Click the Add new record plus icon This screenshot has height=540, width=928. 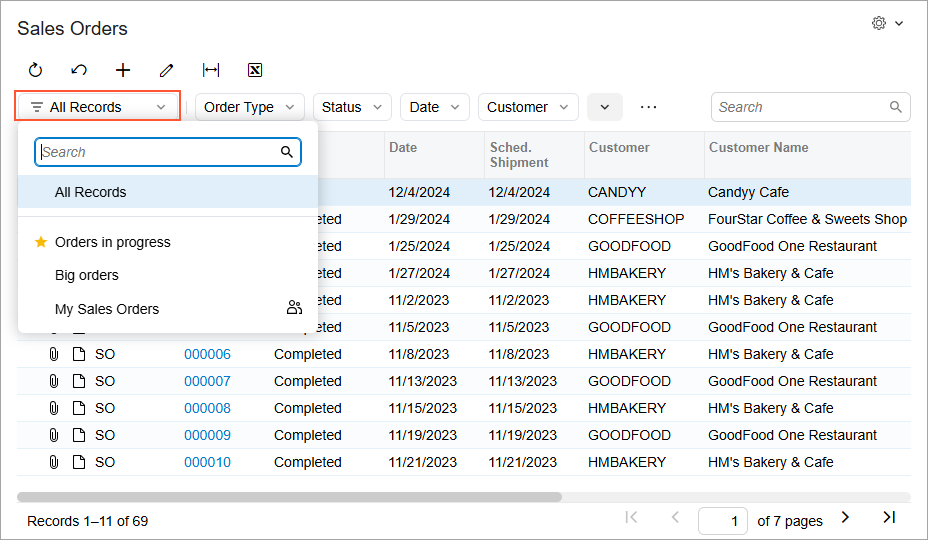click(123, 70)
